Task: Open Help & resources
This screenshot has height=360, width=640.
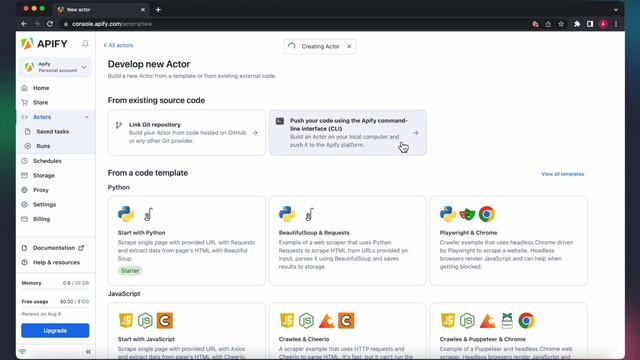Action: coord(56,262)
